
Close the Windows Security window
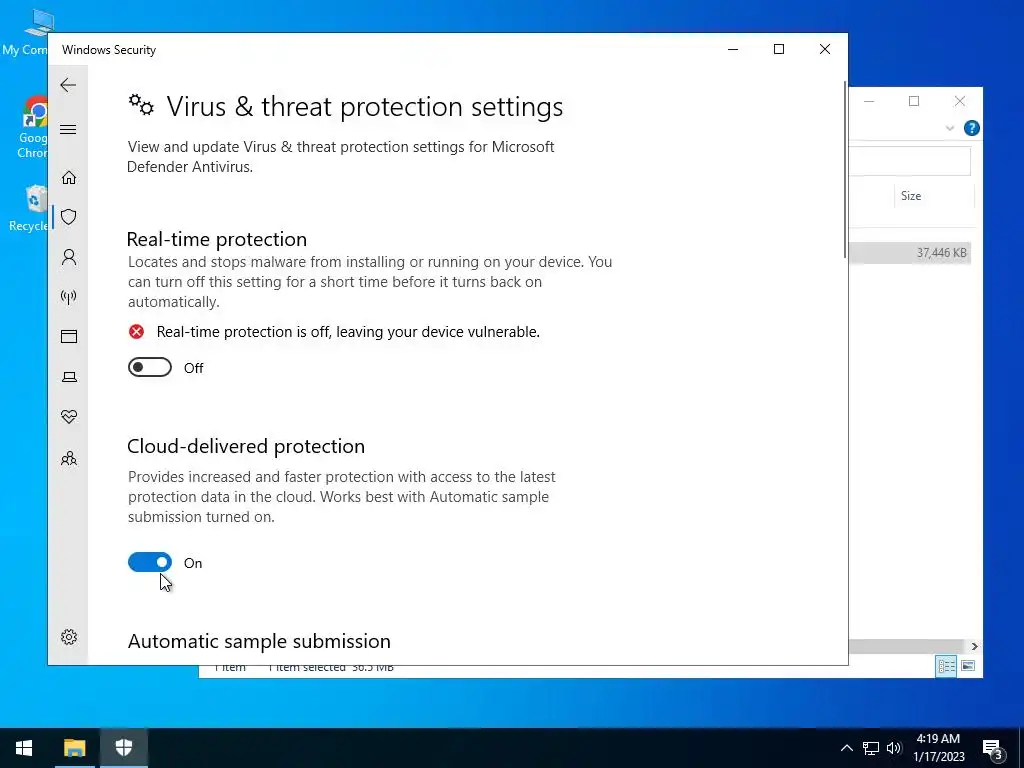point(825,49)
